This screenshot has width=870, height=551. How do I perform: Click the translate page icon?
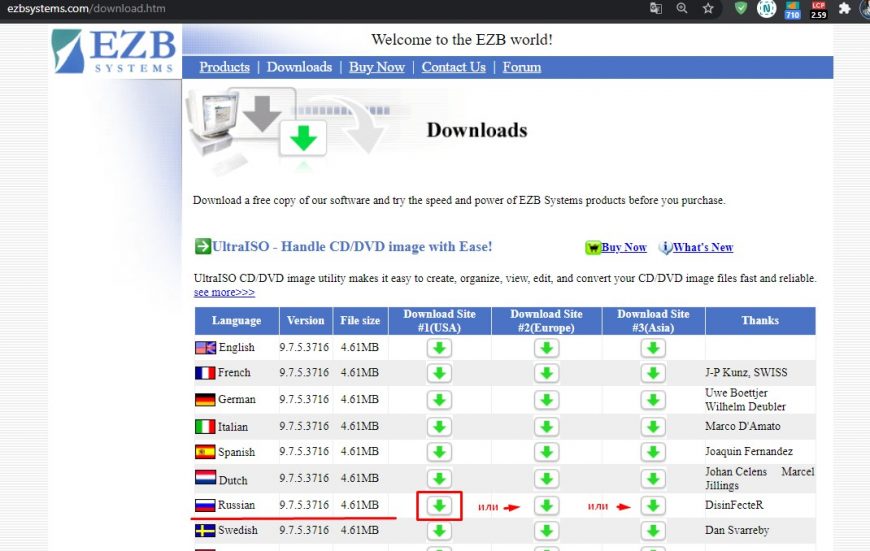[x=656, y=8]
